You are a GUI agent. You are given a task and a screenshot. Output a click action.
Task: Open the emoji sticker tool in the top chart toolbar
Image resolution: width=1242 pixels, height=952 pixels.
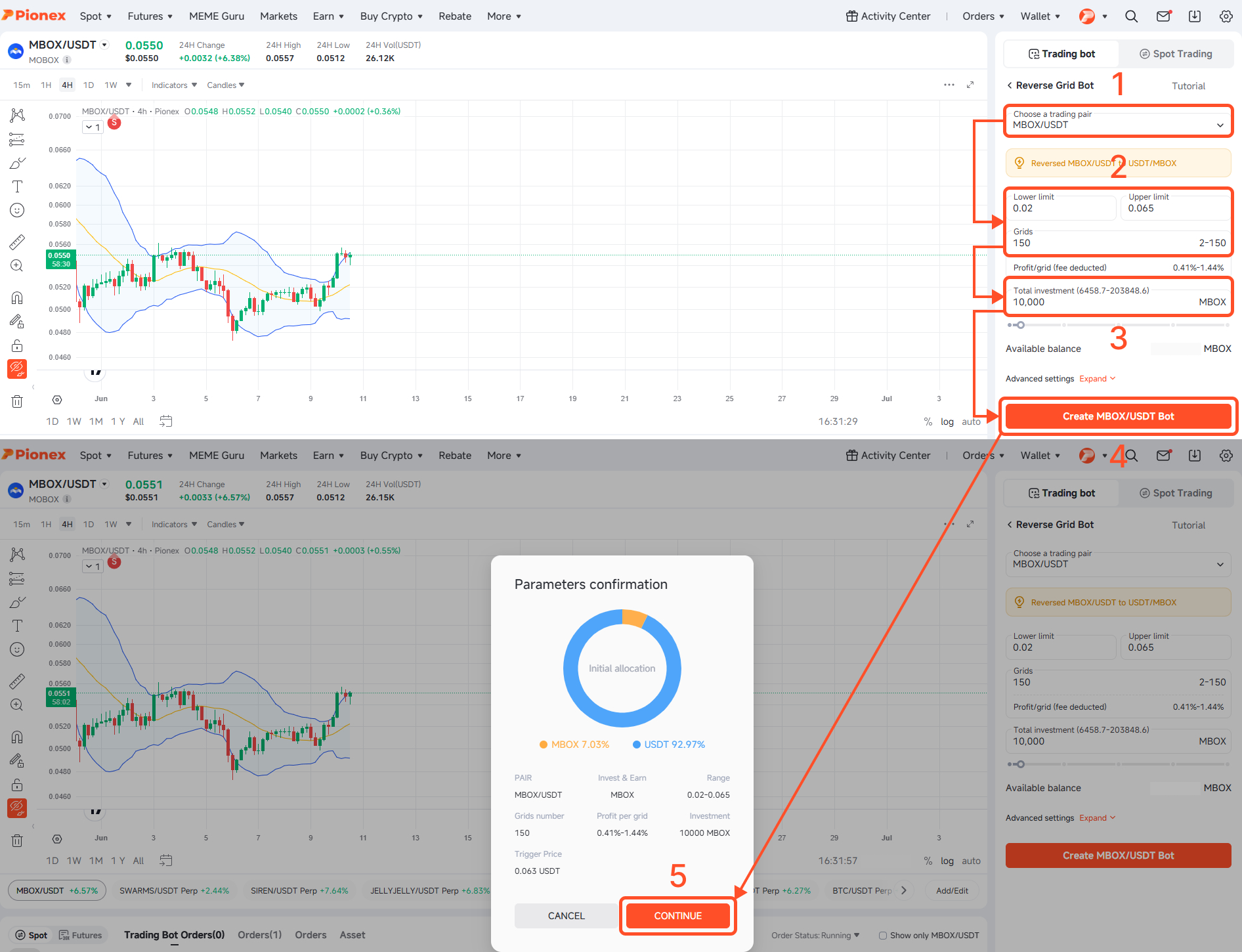tap(17, 210)
